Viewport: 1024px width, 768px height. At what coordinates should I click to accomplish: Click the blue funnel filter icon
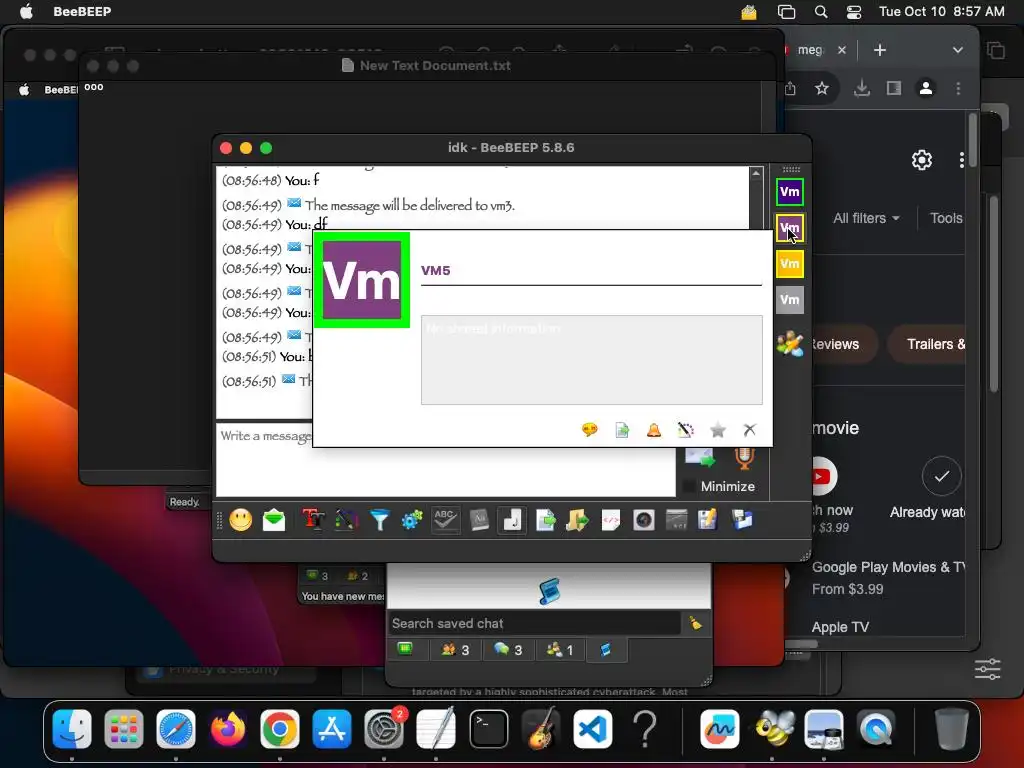point(379,520)
